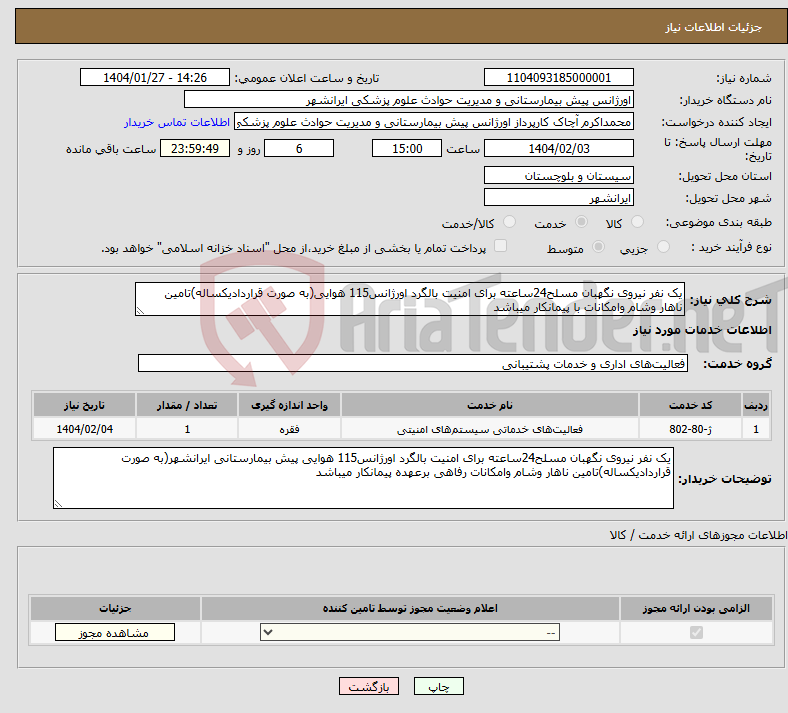
Task: Click the date cell 1404/02/04
Action: pyautogui.click(x=84, y=429)
